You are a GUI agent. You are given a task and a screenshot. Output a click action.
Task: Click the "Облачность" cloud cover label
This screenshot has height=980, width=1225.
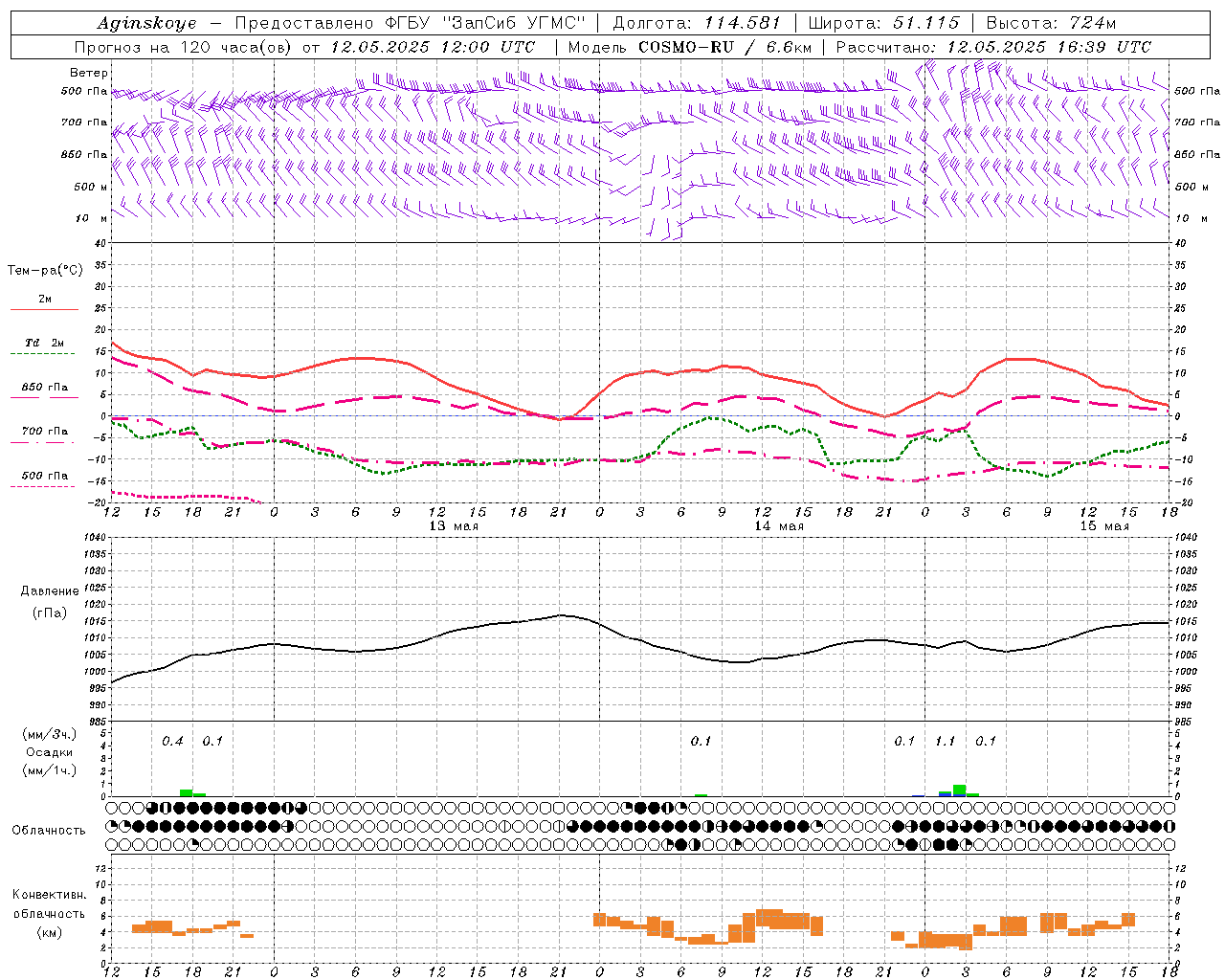(x=49, y=830)
